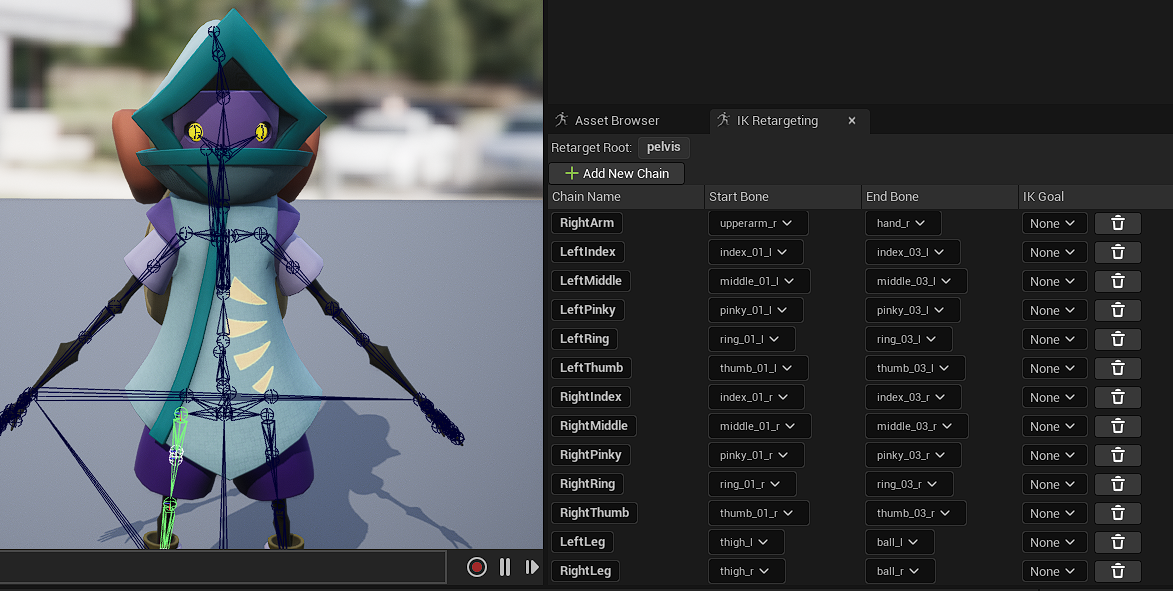This screenshot has width=1173, height=591.
Task: Select the head bone joint atop the hood
Action: pos(214,31)
